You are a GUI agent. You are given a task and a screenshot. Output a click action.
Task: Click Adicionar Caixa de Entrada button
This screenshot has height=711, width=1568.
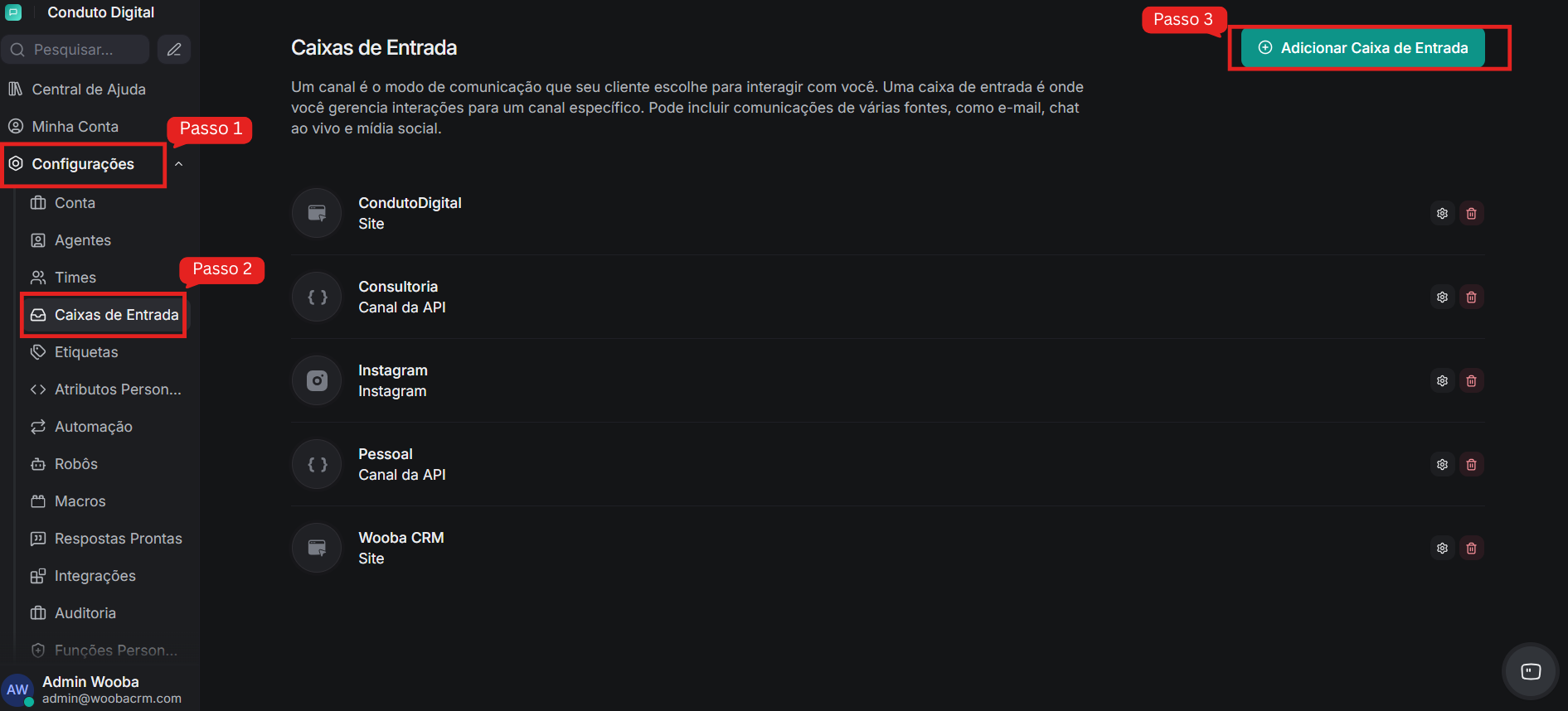point(1362,48)
